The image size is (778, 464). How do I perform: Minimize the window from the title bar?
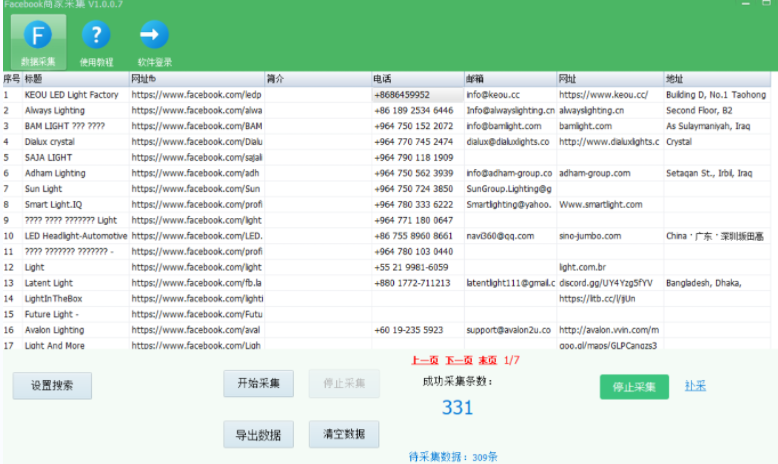pyautogui.click(x=746, y=3)
